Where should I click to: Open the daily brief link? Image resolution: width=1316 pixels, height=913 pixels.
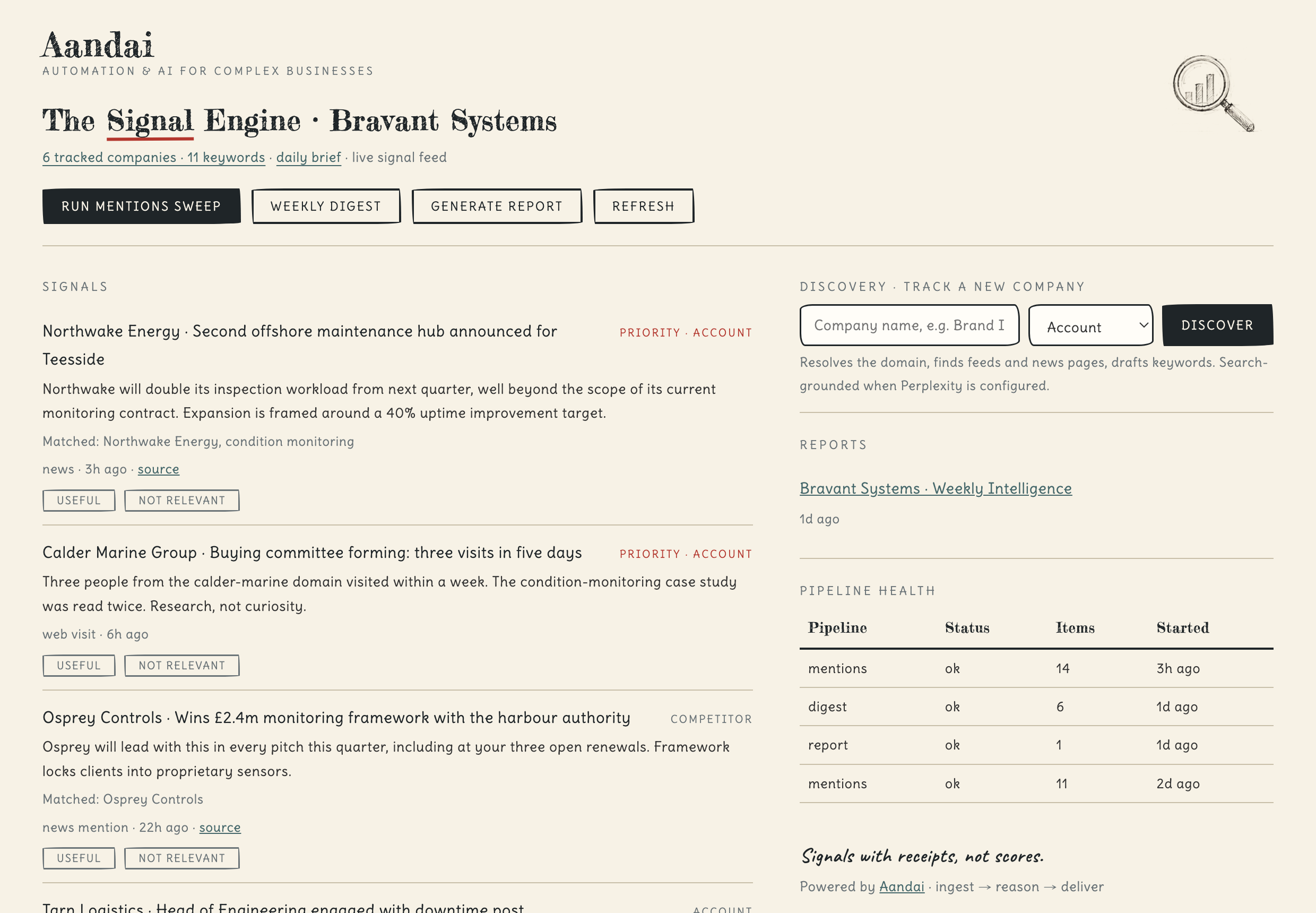tap(308, 157)
